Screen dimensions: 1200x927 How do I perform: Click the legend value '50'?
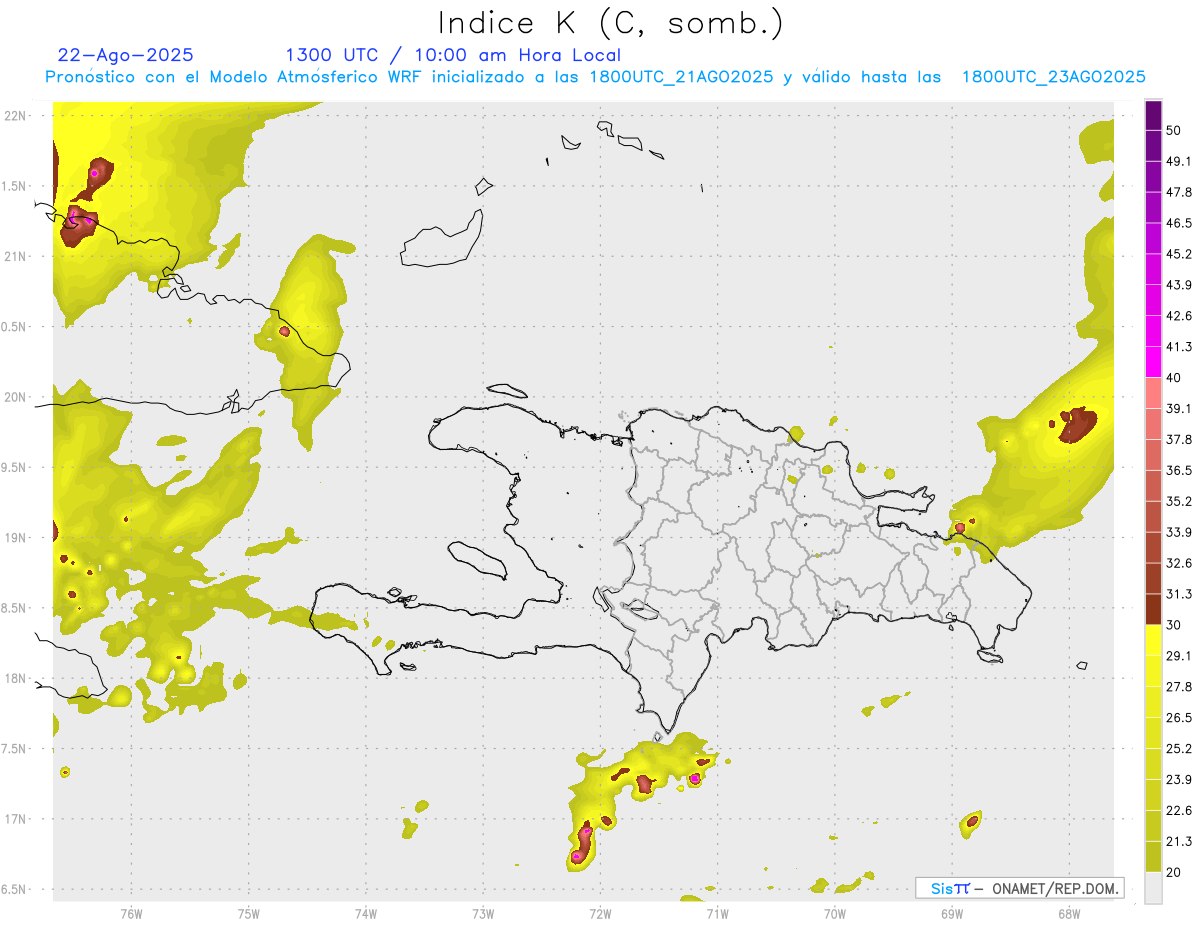1175,131
